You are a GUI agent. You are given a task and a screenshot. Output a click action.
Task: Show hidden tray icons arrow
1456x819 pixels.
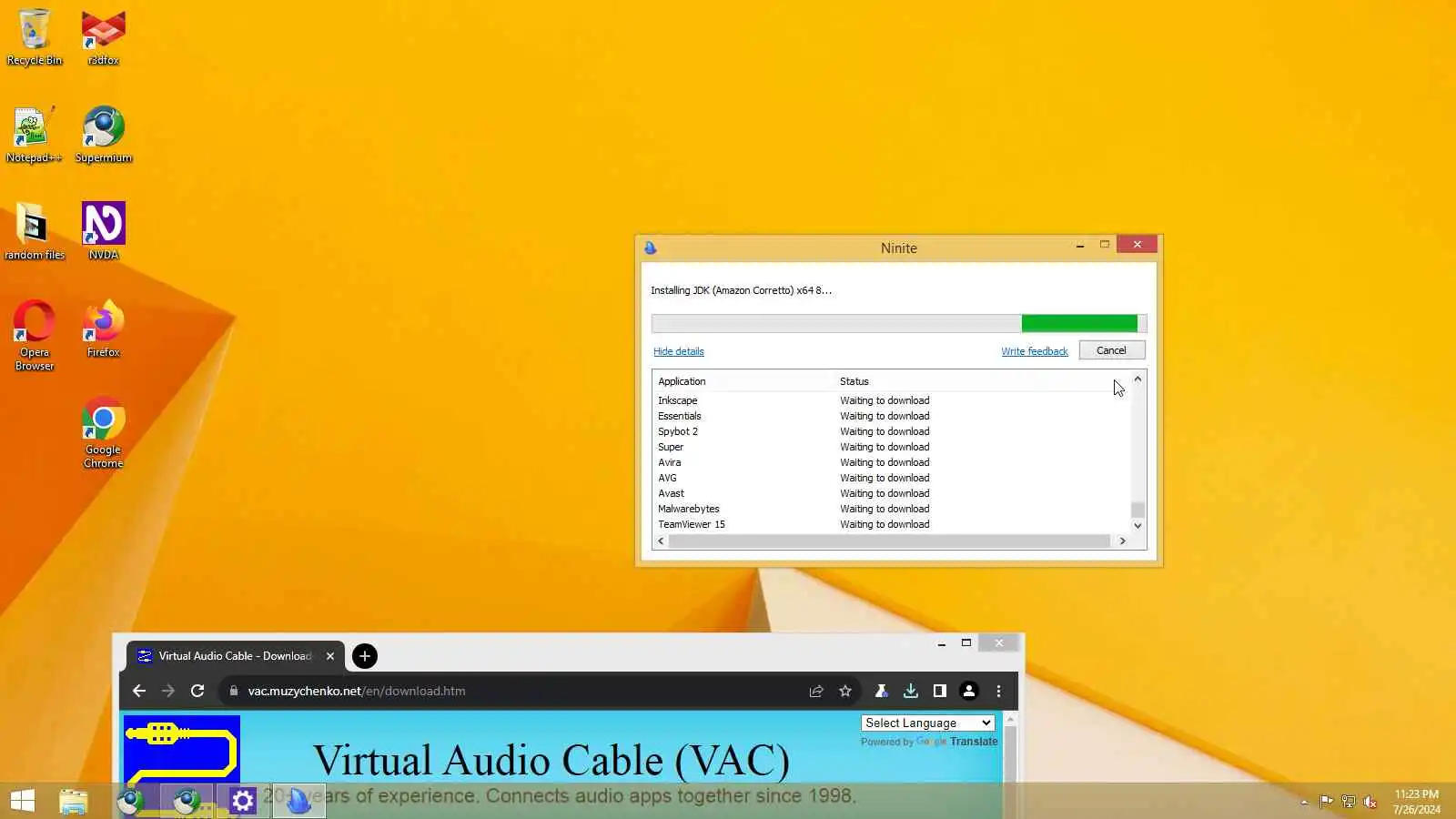[1304, 802]
